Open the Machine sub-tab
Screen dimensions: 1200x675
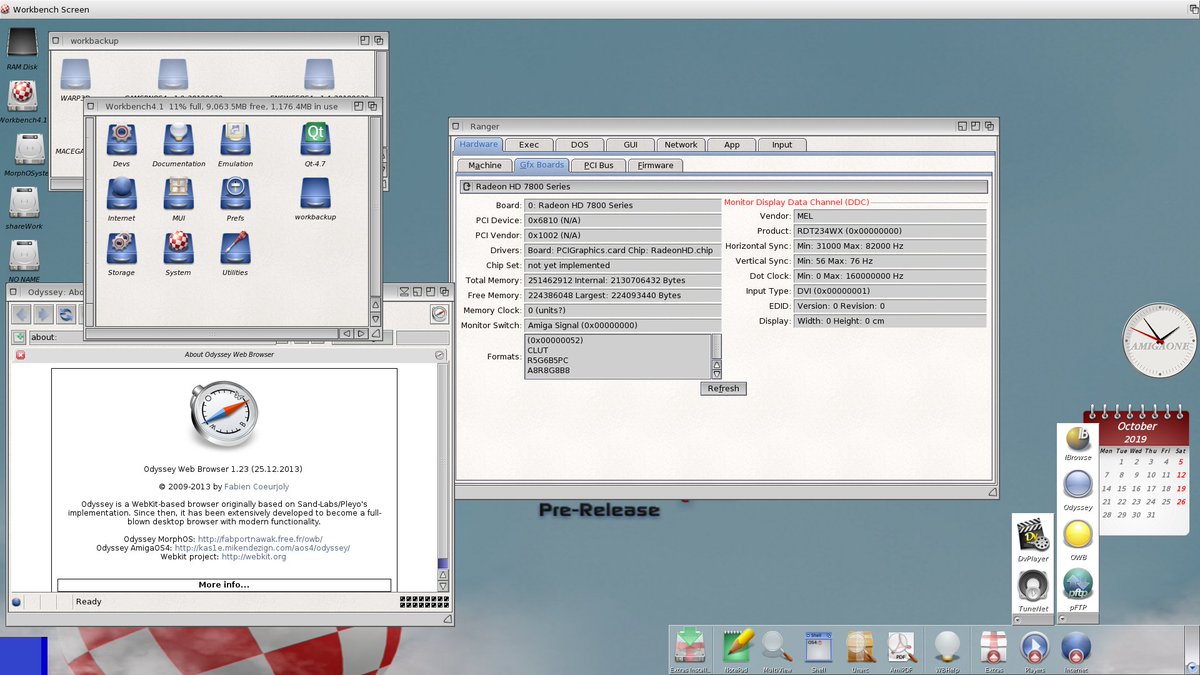pyautogui.click(x=485, y=165)
